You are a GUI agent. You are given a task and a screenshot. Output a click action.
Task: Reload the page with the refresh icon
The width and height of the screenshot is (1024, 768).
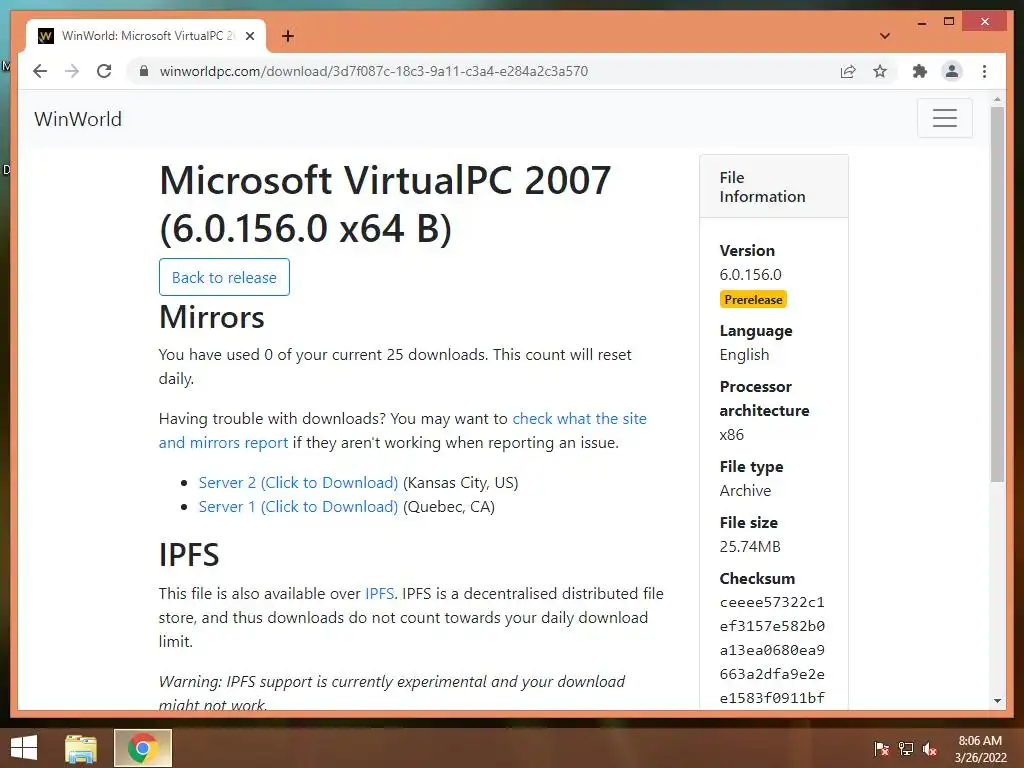point(104,71)
